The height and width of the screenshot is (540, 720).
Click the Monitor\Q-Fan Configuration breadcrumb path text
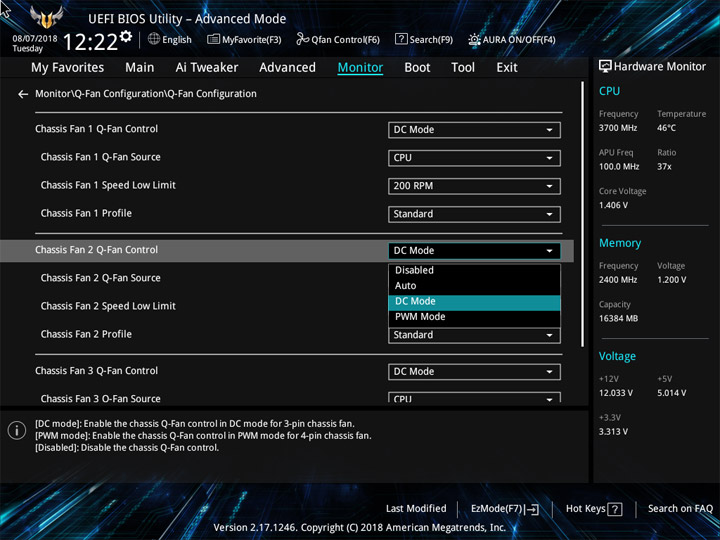pos(146,94)
